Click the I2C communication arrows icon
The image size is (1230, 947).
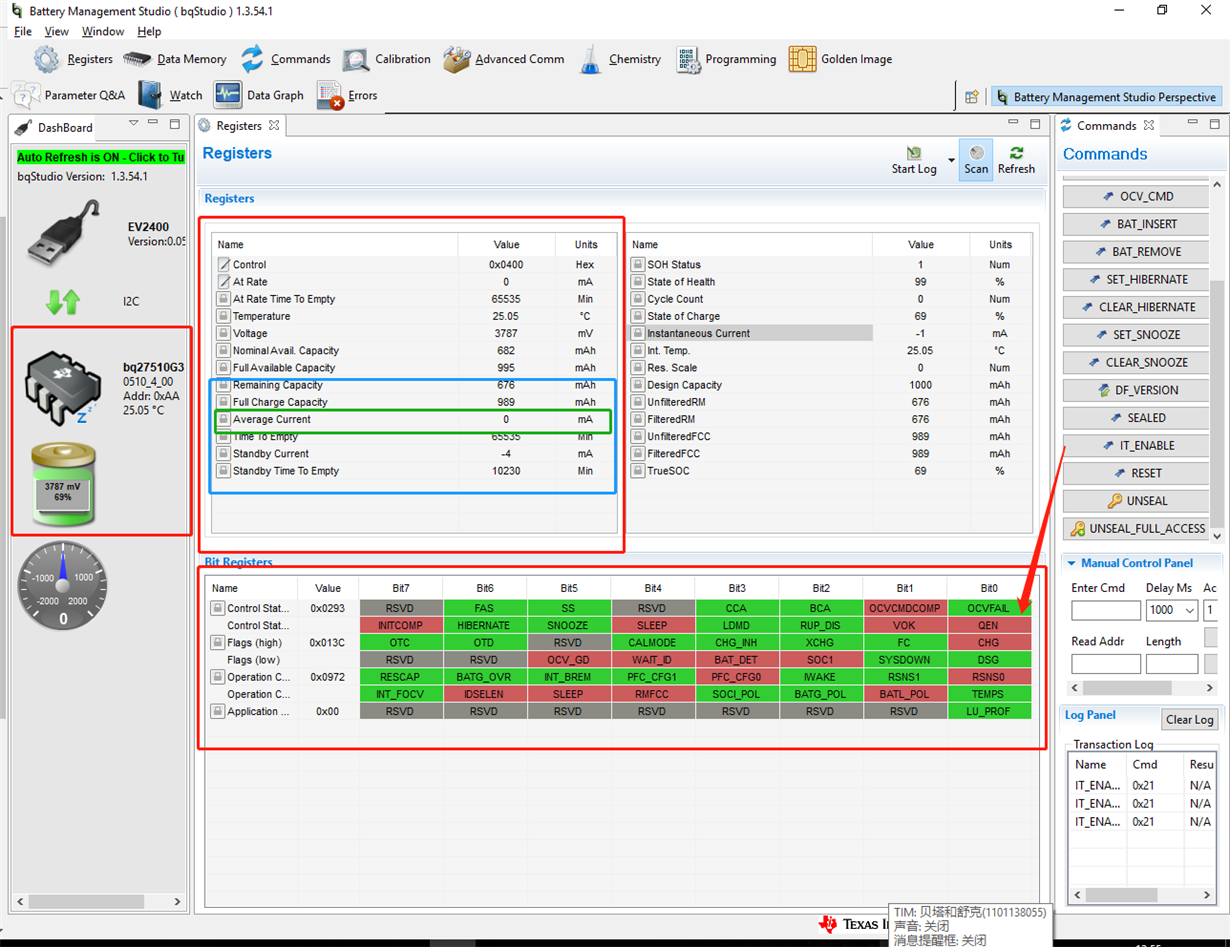63,300
